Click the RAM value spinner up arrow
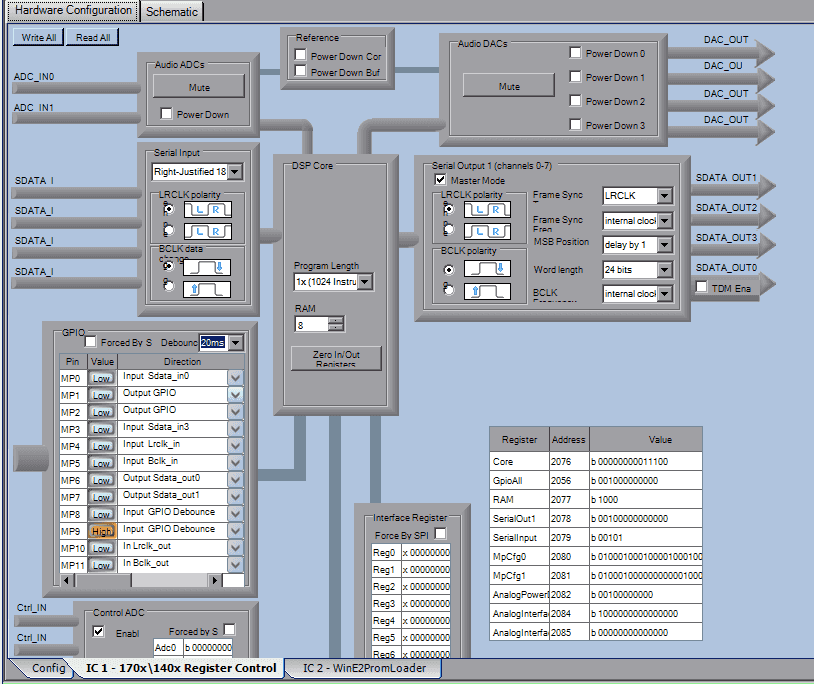This screenshot has height=684, width=814. click(336, 320)
